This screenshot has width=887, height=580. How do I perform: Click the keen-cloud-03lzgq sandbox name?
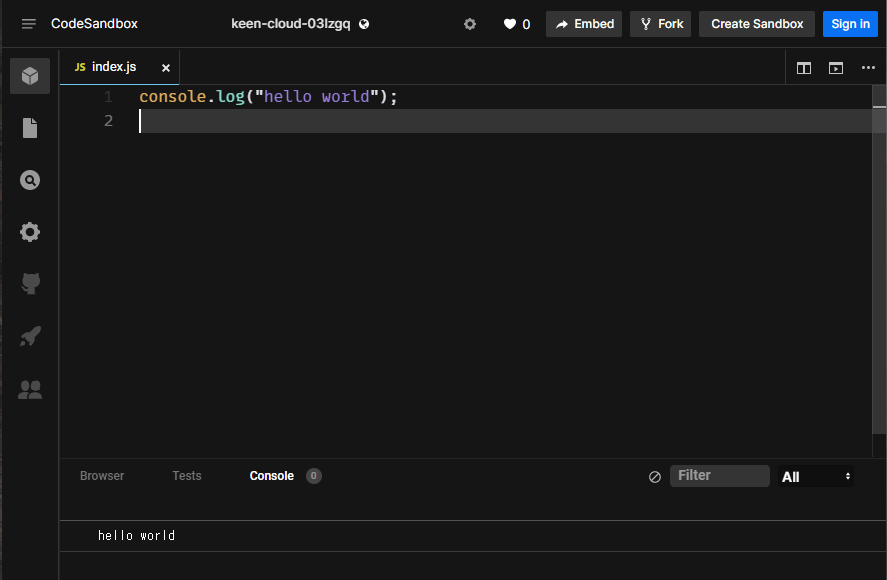(291, 24)
